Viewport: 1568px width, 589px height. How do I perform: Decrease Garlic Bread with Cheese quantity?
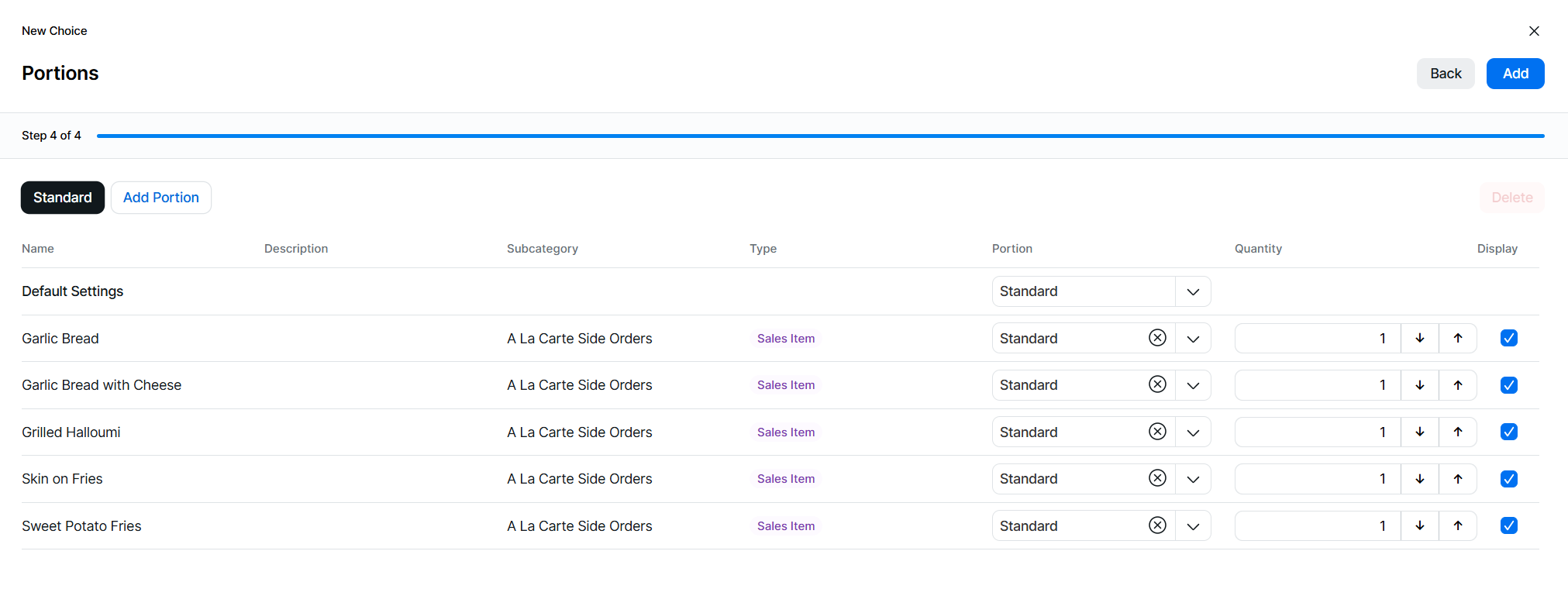pyautogui.click(x=1419, y=385)
